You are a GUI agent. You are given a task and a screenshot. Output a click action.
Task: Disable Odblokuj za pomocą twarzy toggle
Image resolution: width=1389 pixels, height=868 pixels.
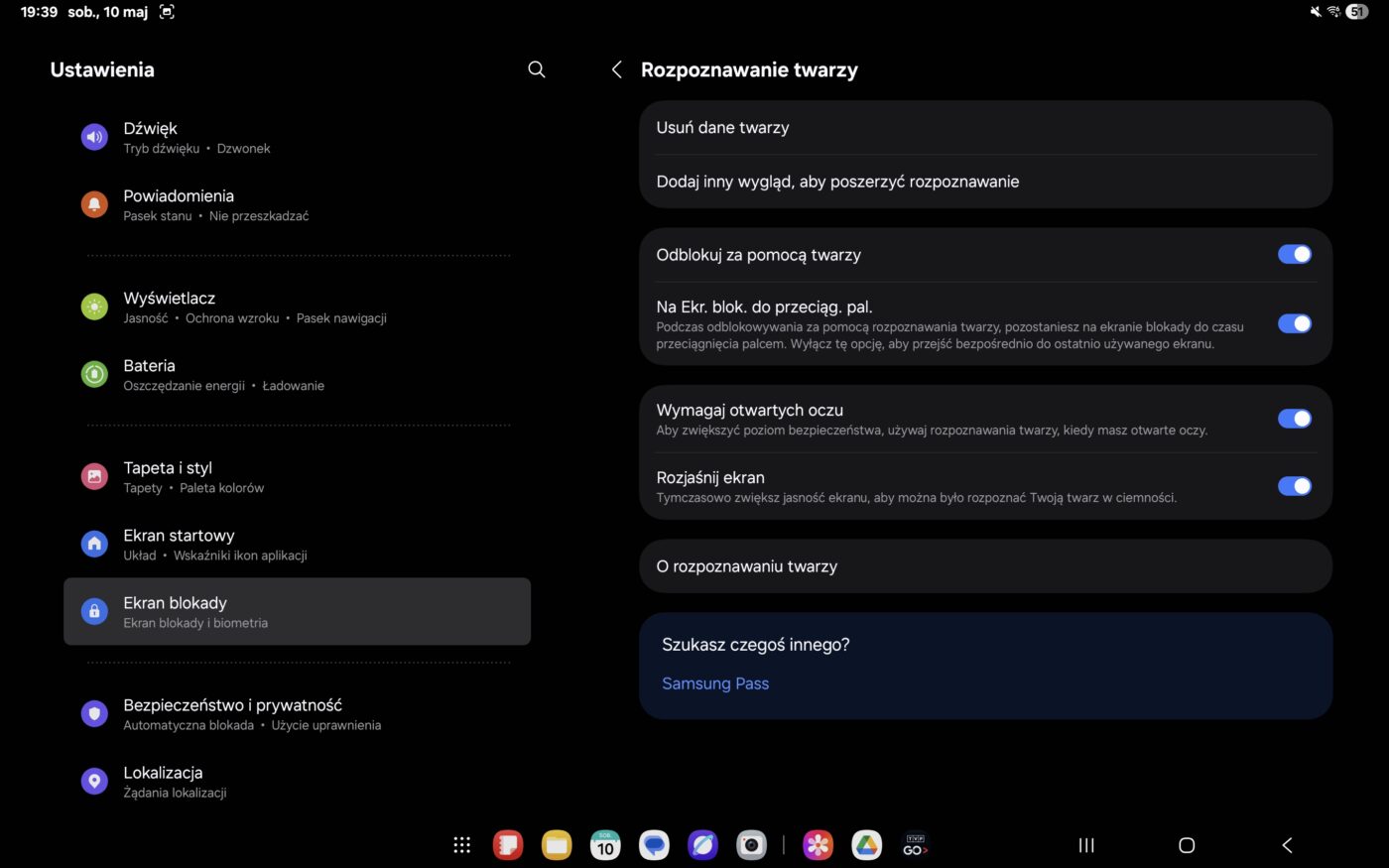pyautogui.click(x=1294, y=255)
